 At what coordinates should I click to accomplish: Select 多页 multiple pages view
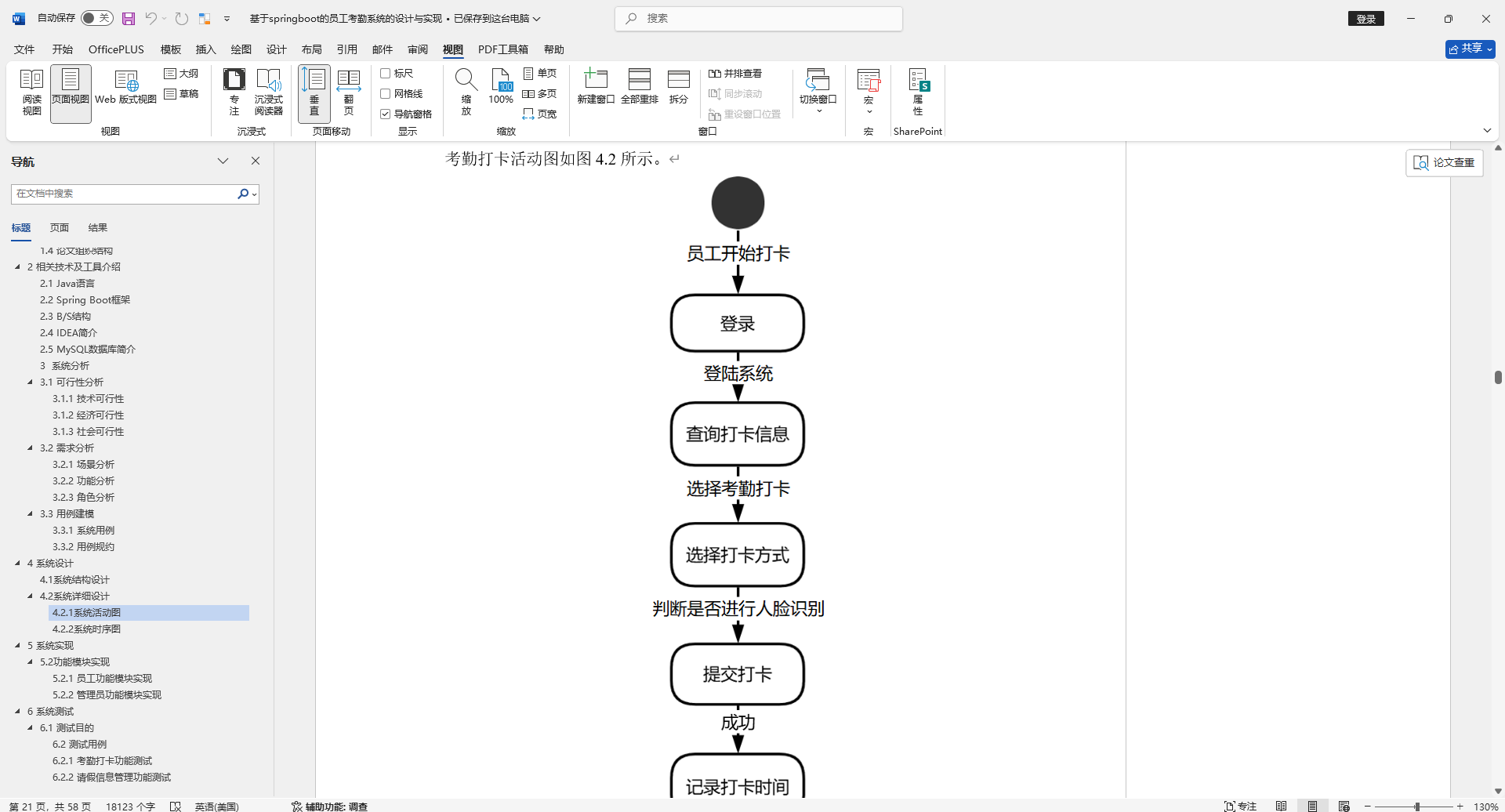click(x=539, y=93)
